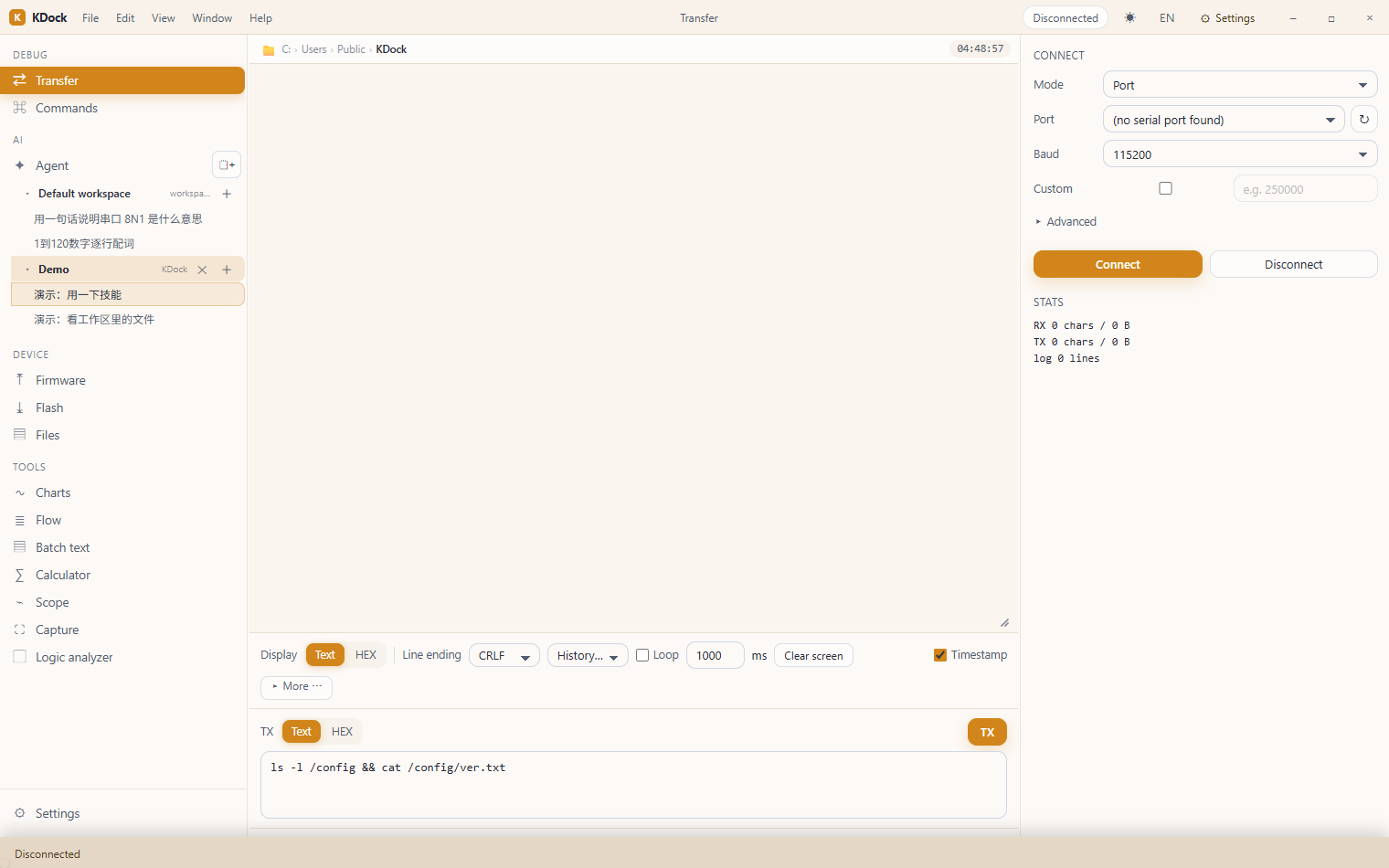1389x868 pixels.
Task: Open the Charts tool
Action: [x=122, y=492]
